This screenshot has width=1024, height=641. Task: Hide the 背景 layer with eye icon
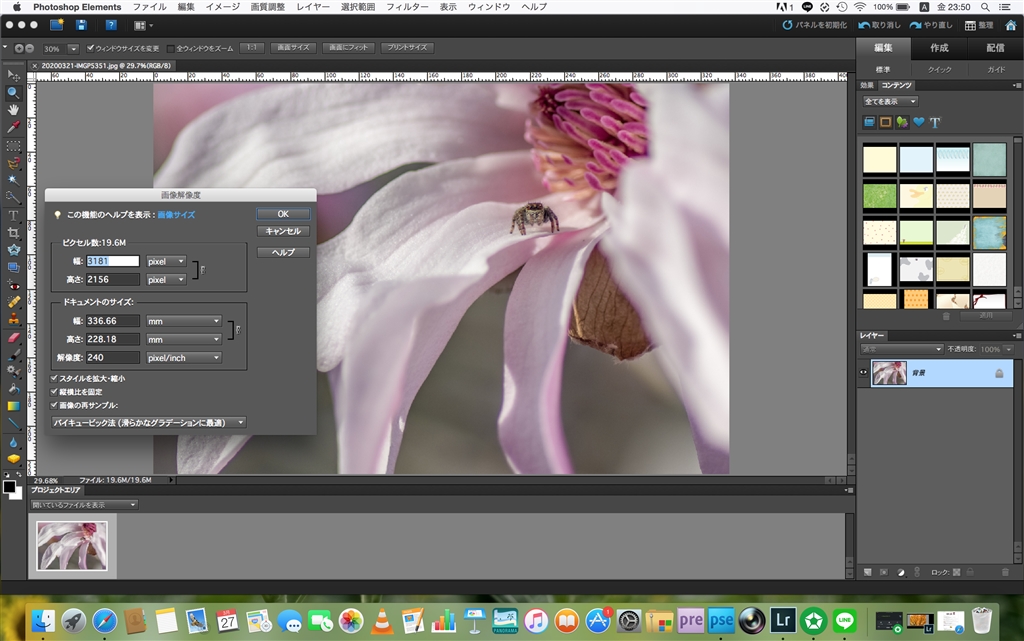864,372
